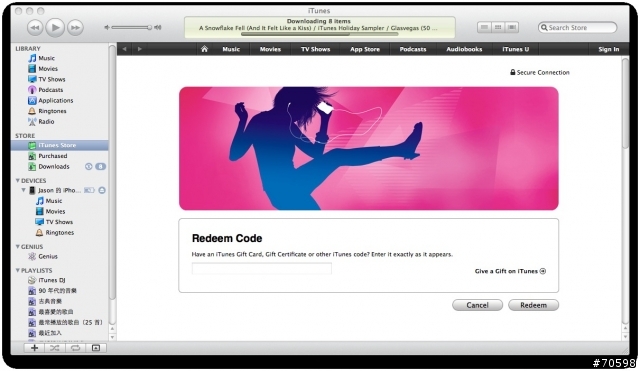
Task: Click the search magnifier icon
Action: 544,27
